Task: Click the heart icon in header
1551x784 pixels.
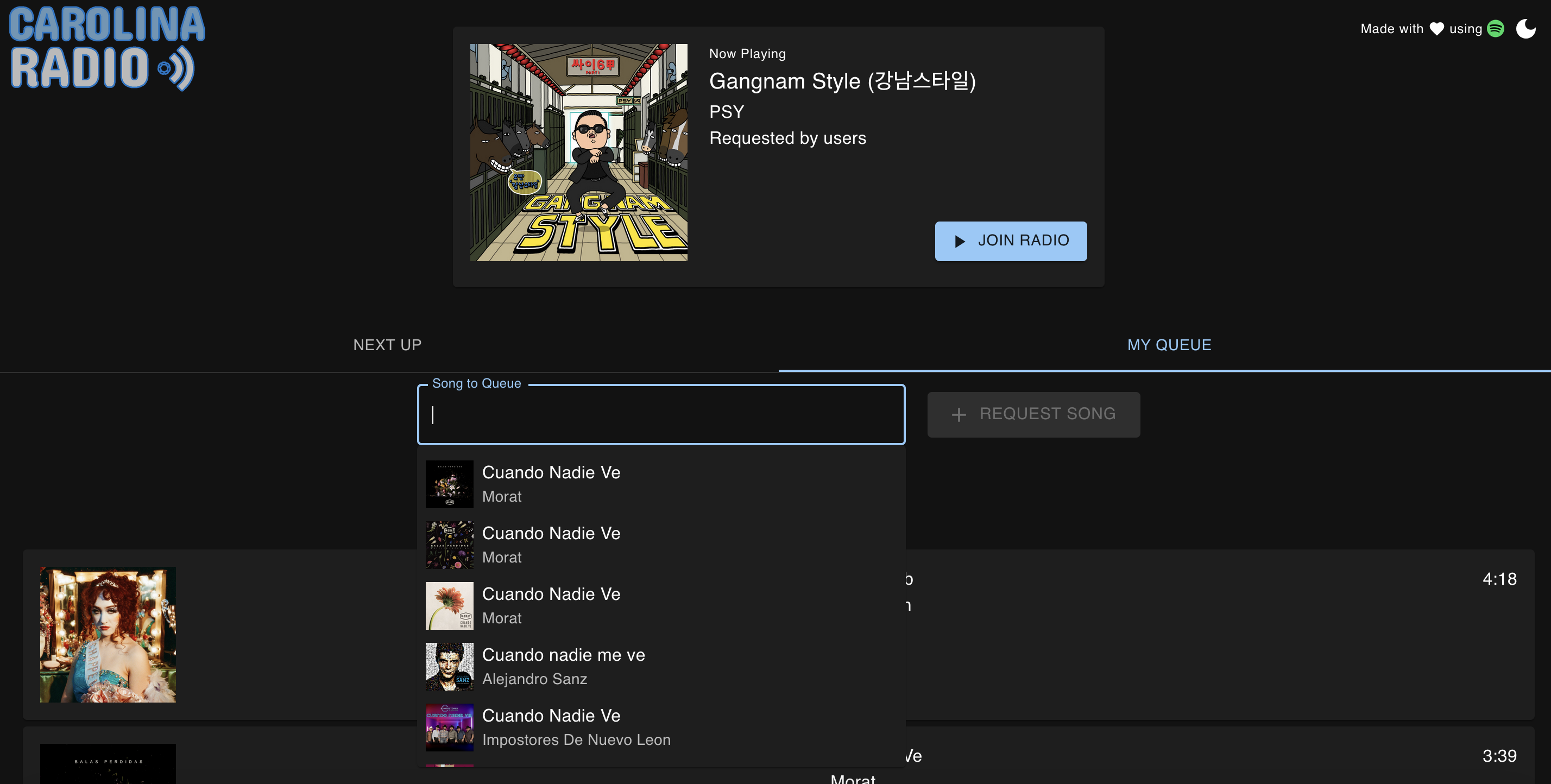Action: coord(1436,28)
